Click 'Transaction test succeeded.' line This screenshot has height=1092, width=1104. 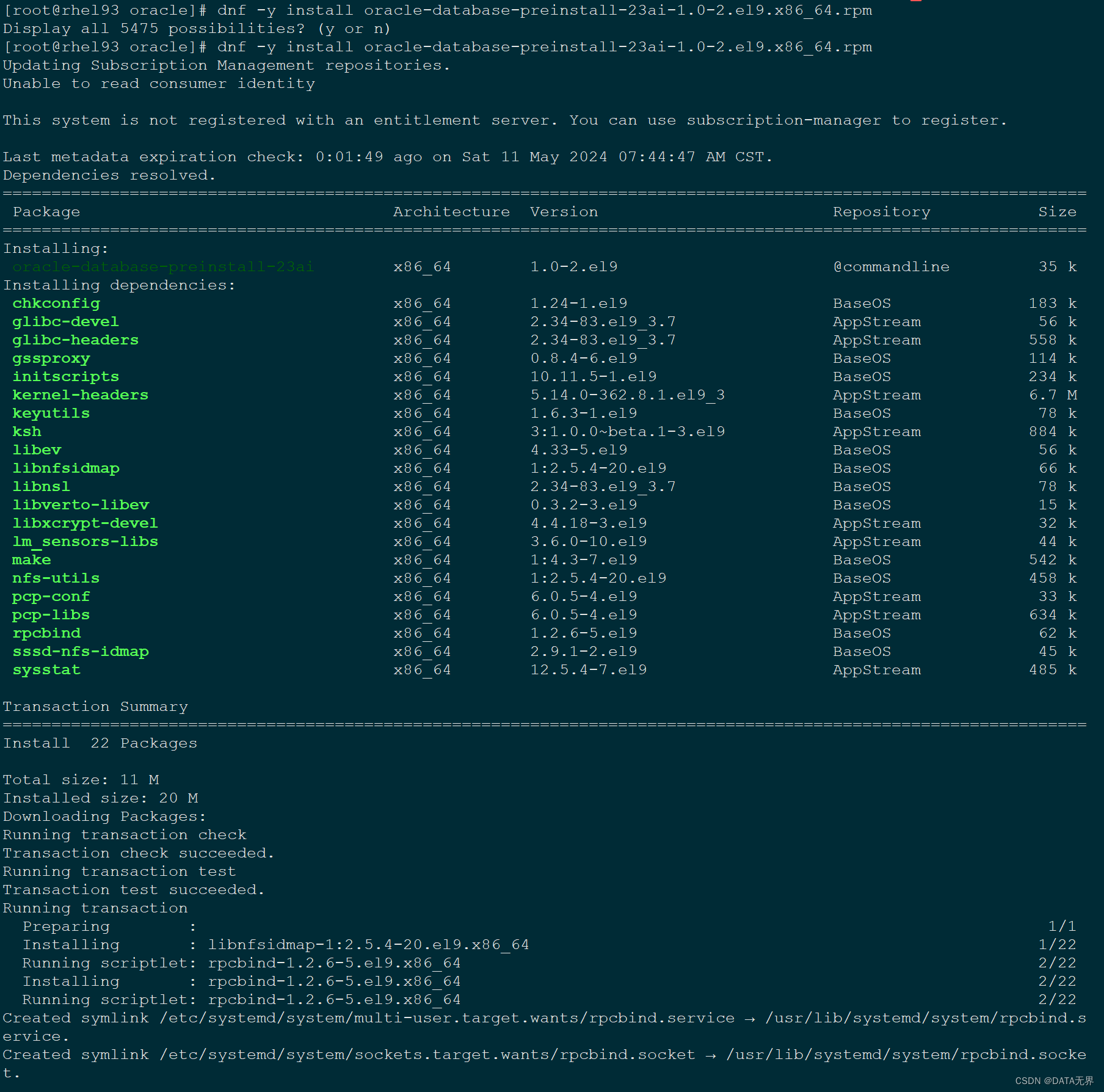(x=134, y=890)
